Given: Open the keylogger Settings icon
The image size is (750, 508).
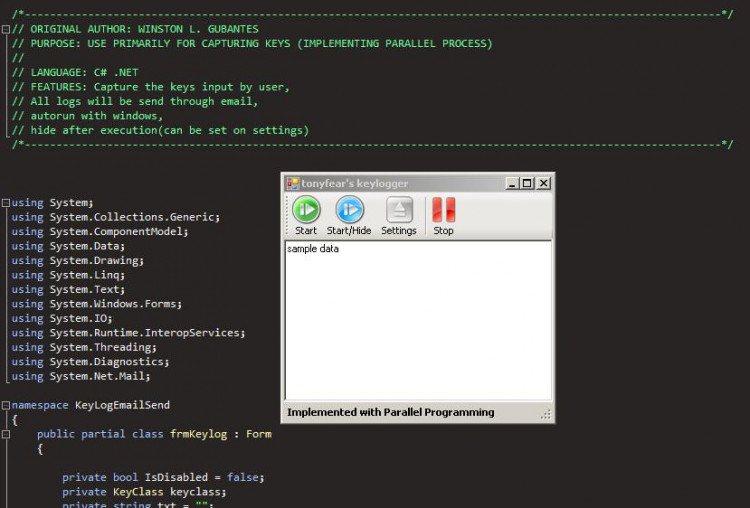Looking at the screenshot, I should (x=399, y=210).
